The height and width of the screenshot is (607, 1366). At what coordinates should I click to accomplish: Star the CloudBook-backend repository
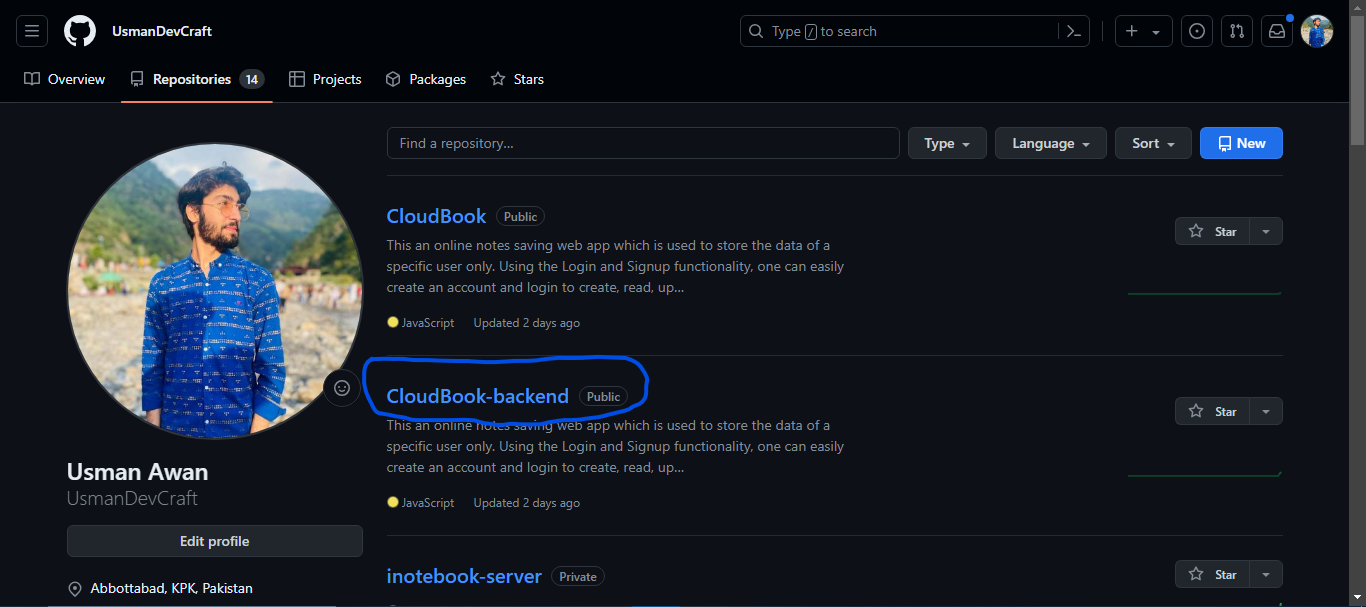point(1212,411)
